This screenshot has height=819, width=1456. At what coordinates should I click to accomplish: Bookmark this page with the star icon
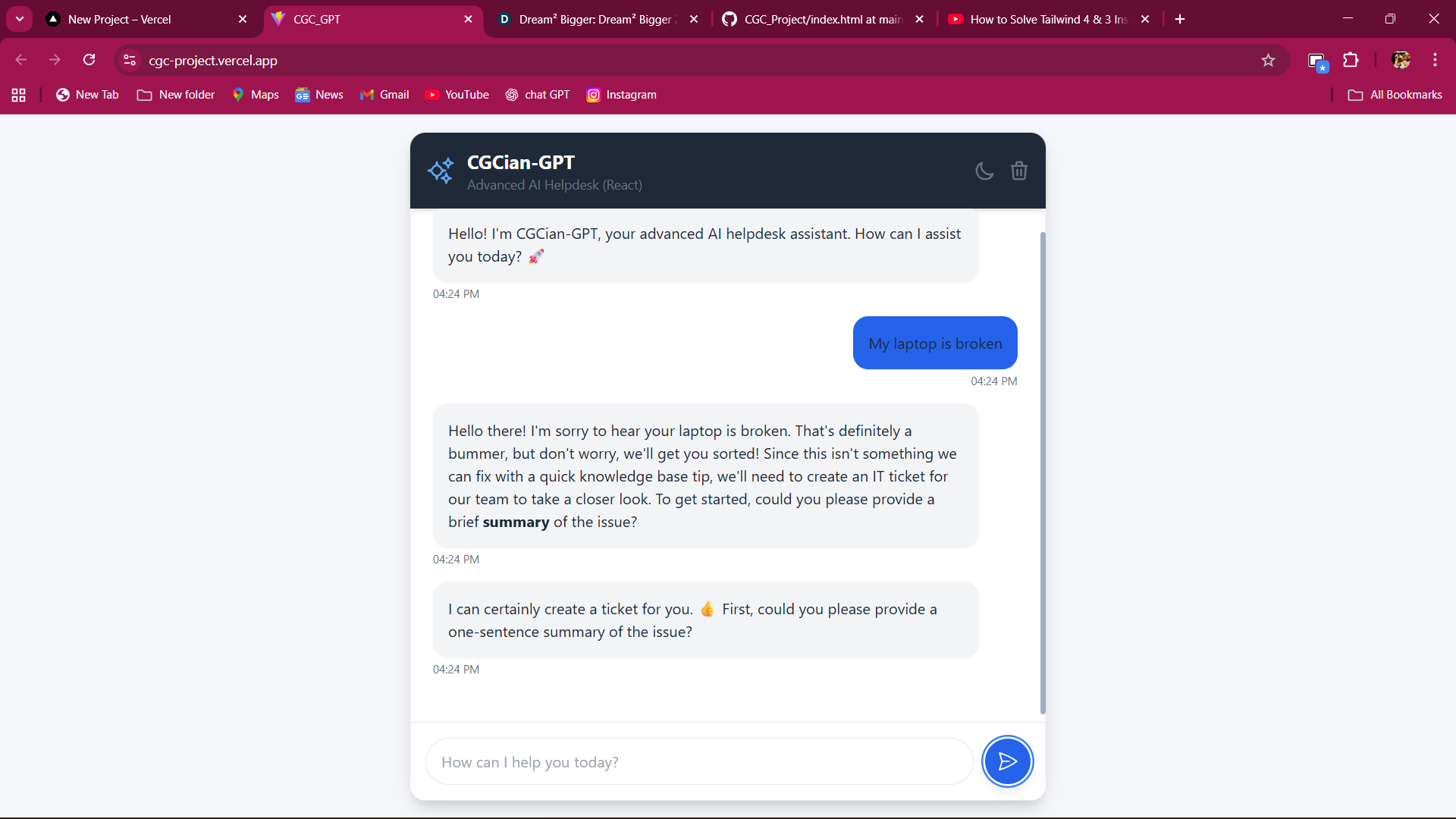coord(1268,61)
